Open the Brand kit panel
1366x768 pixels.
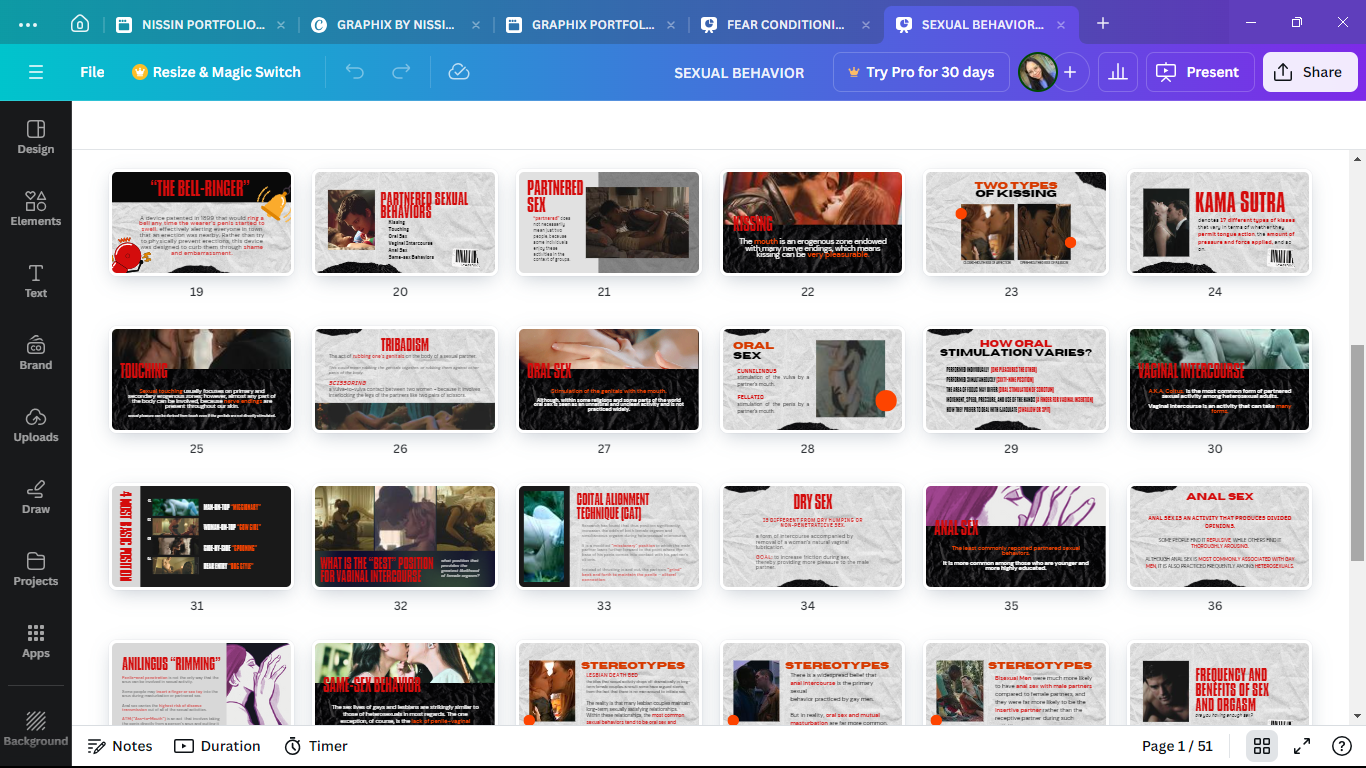point(36,353)
